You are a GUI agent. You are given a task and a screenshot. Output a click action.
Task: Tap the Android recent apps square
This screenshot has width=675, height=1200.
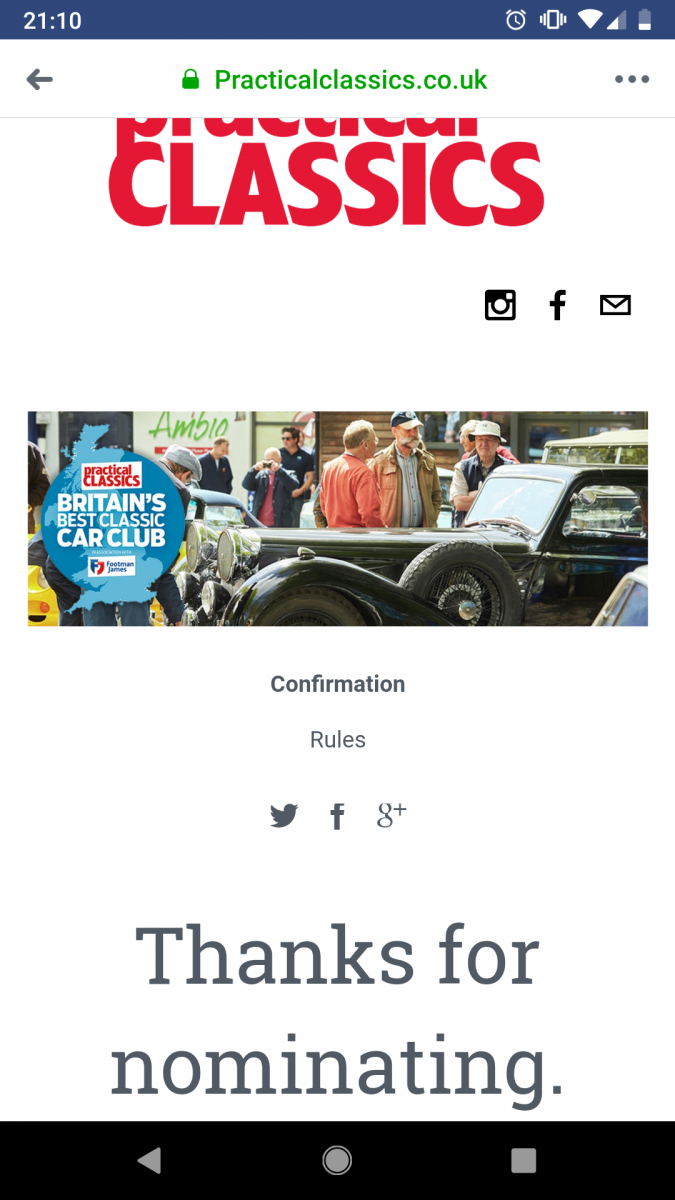click(x=523, y=1160)
